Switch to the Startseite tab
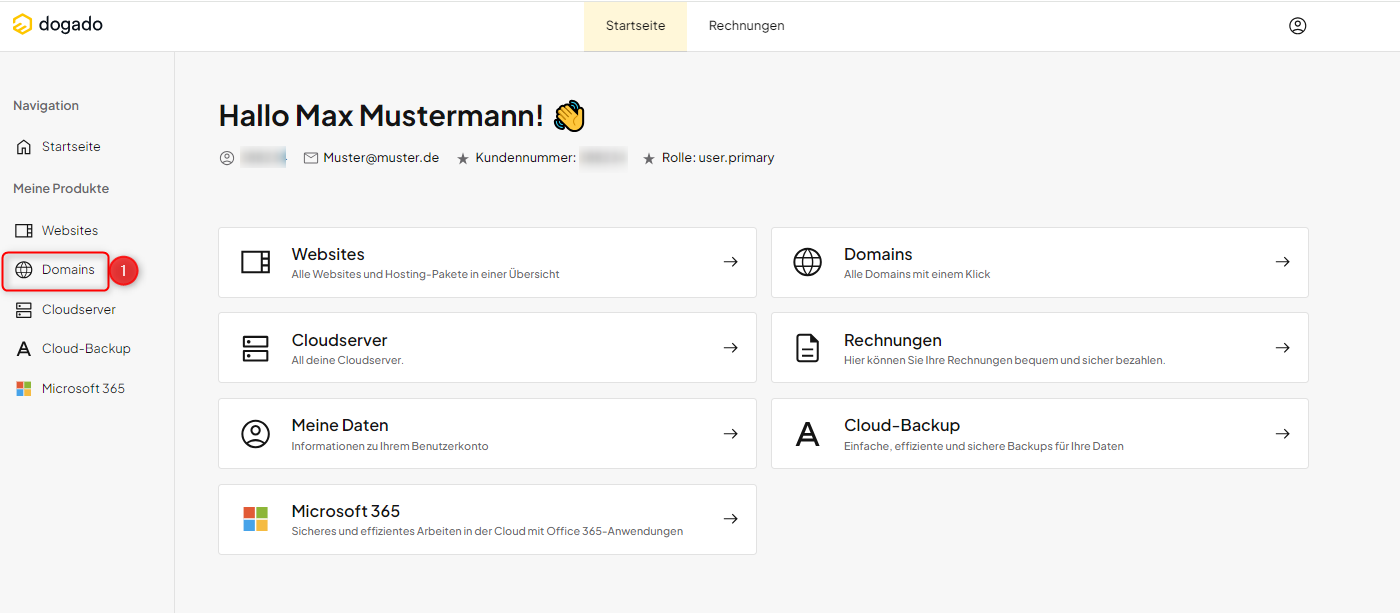 pos(635,25)
